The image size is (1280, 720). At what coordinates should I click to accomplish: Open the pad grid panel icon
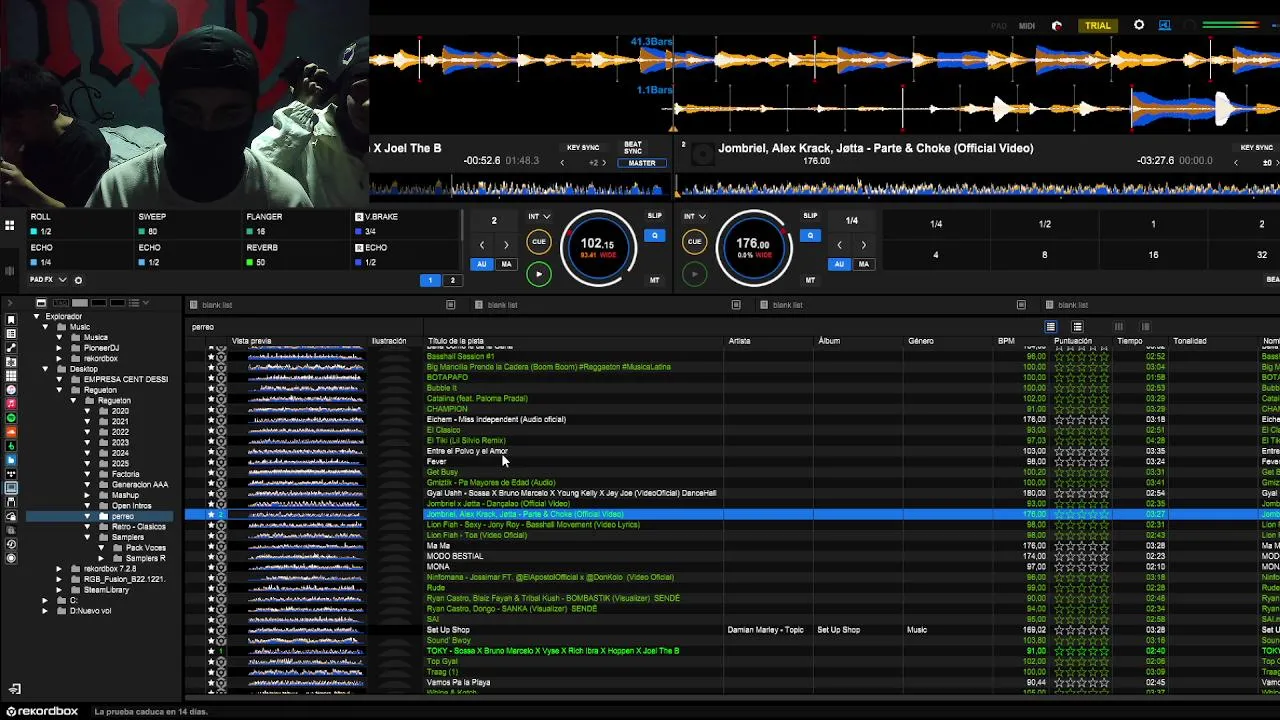[x=10, y=226]
